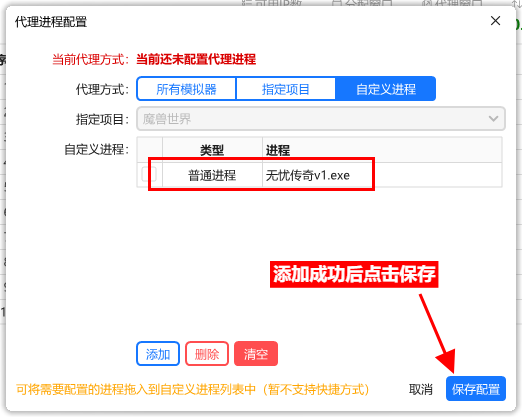Open the 指定项目 dropdown showing 魔兽世界
Viewport: 522px width, 417px height.
point(321,118)
